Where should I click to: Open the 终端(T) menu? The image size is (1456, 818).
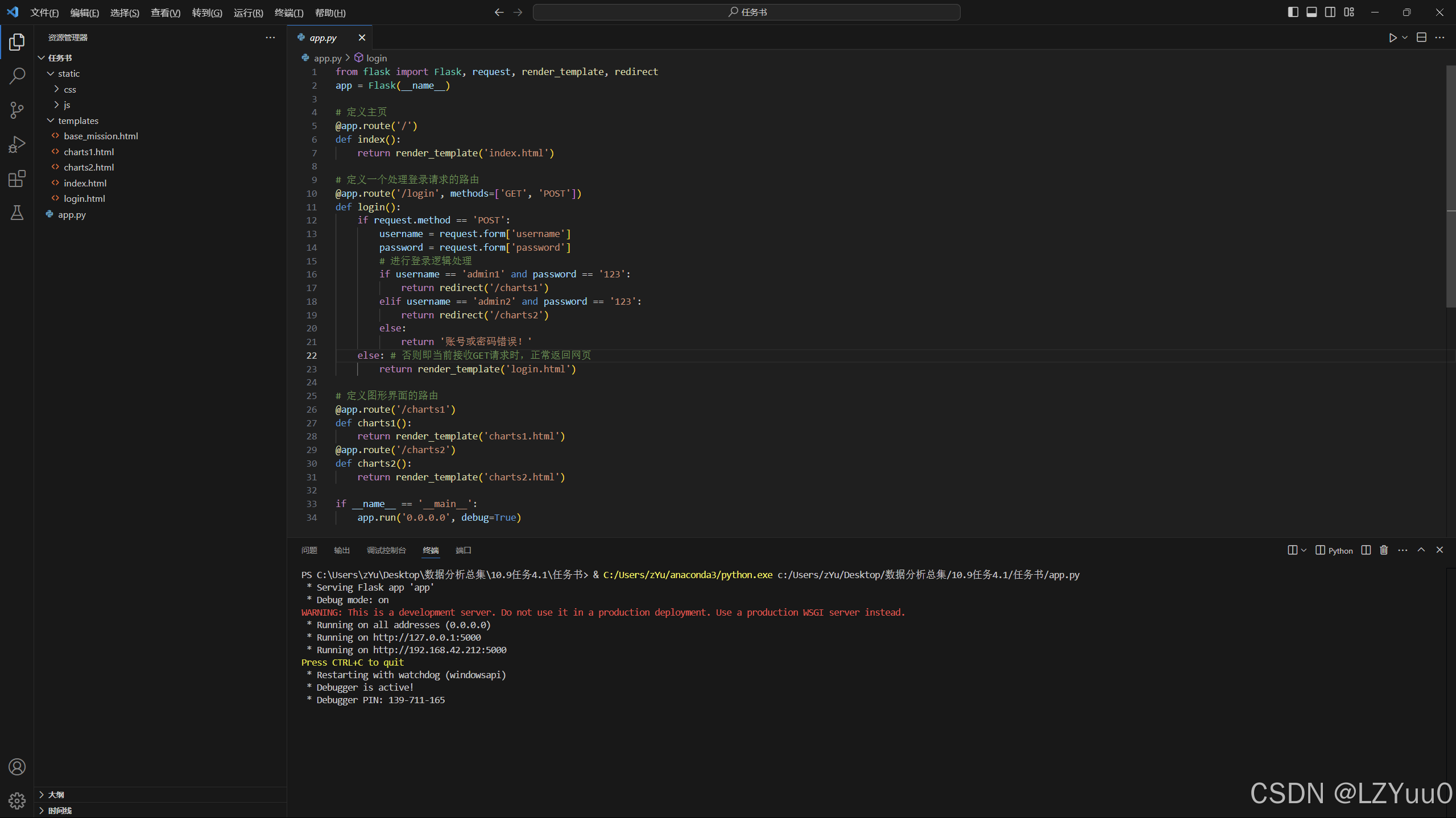pyautogui.click(x=288, y=13)
